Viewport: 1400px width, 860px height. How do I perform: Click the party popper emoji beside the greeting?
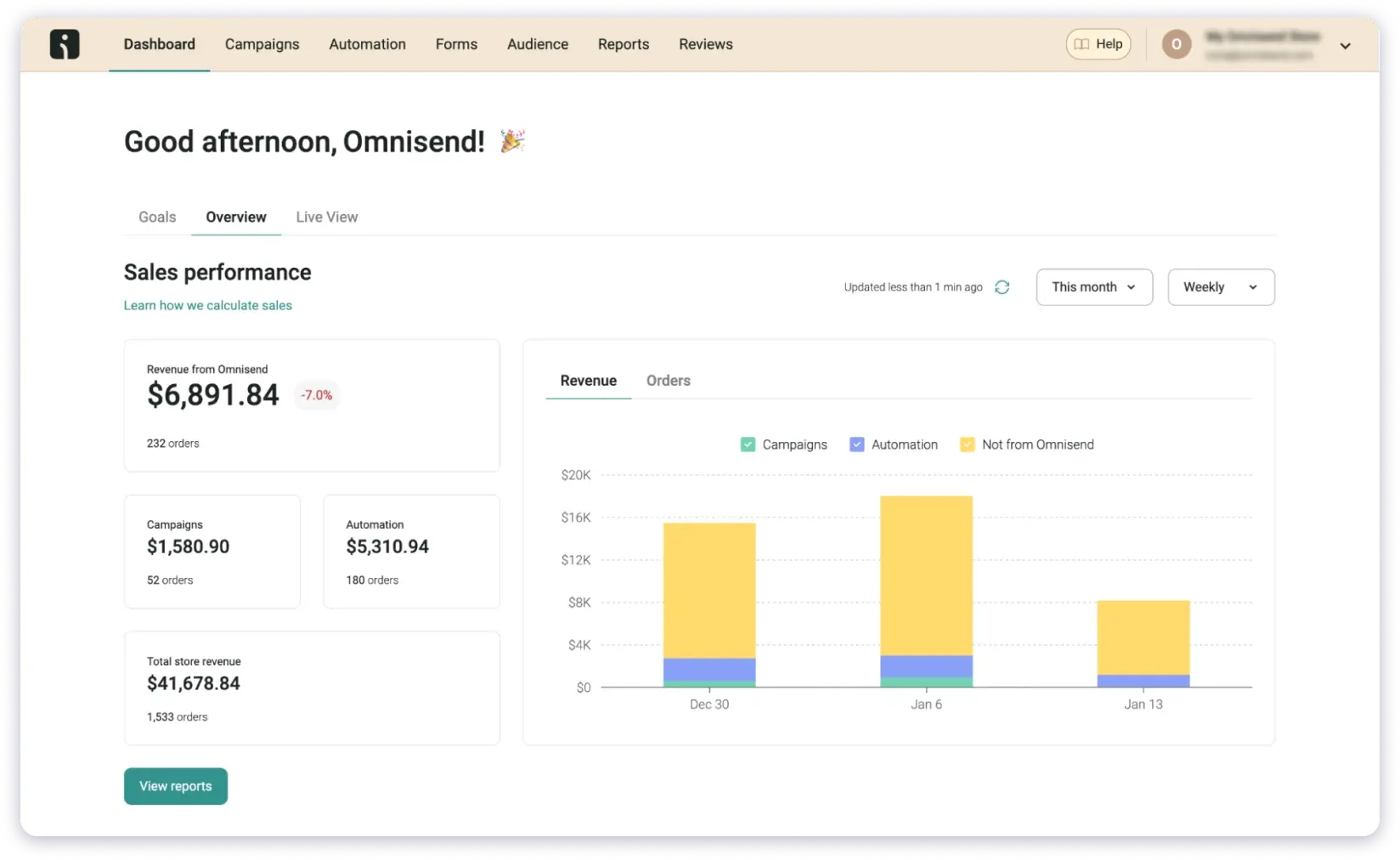512,140
